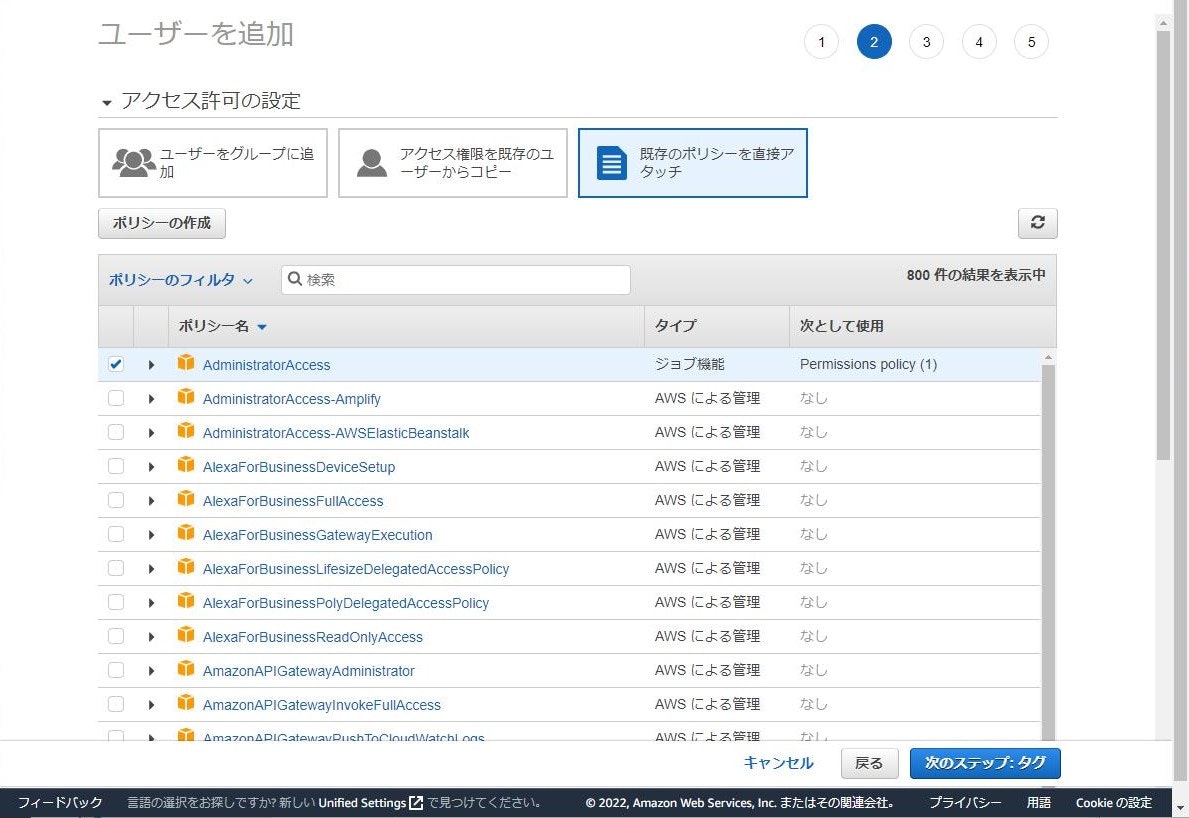Click the single user copy-permissions icon
The image size is (1189, 818).
tap(372, 162)
